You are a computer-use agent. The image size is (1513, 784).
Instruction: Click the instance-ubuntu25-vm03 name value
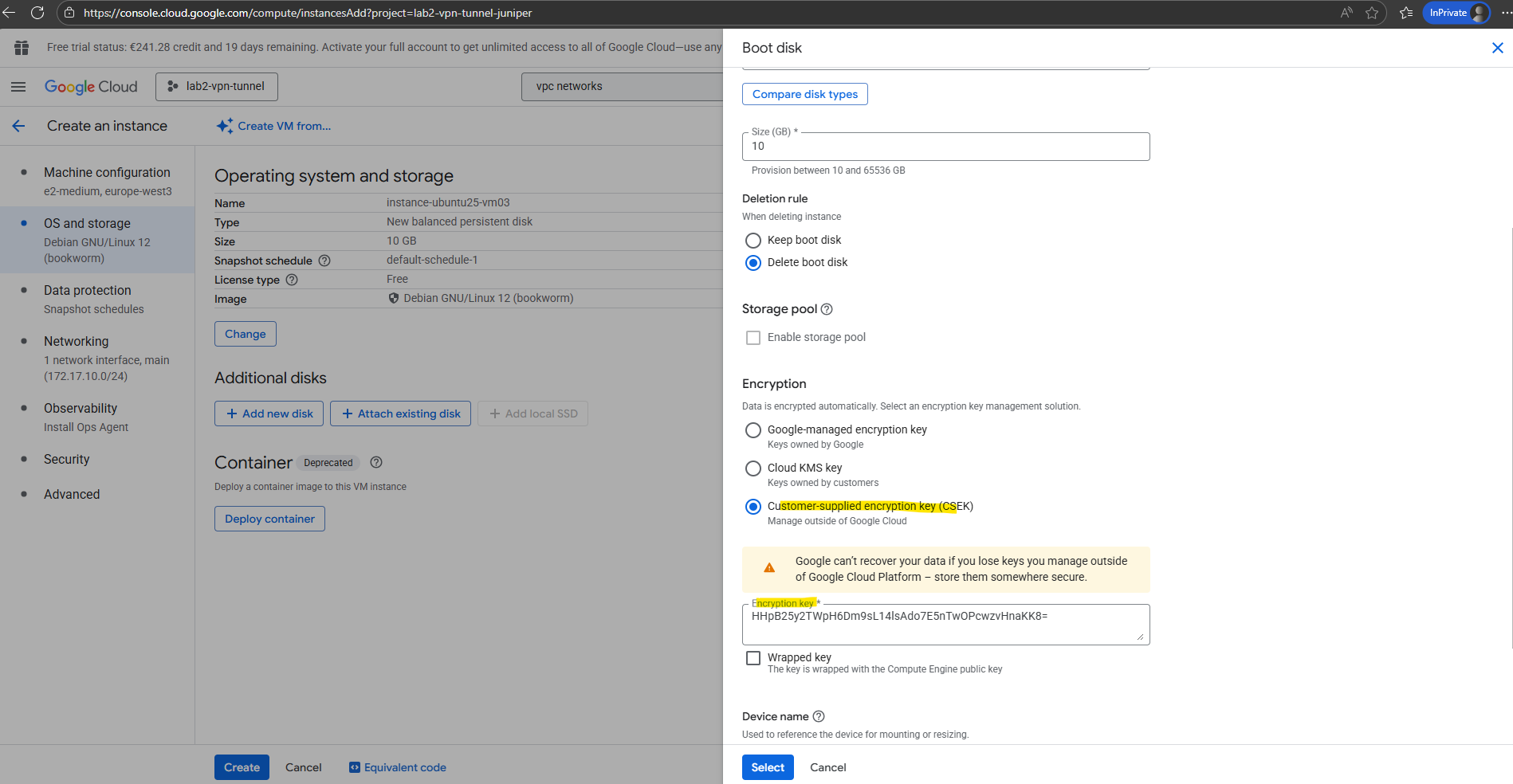(x=448, y=202)
